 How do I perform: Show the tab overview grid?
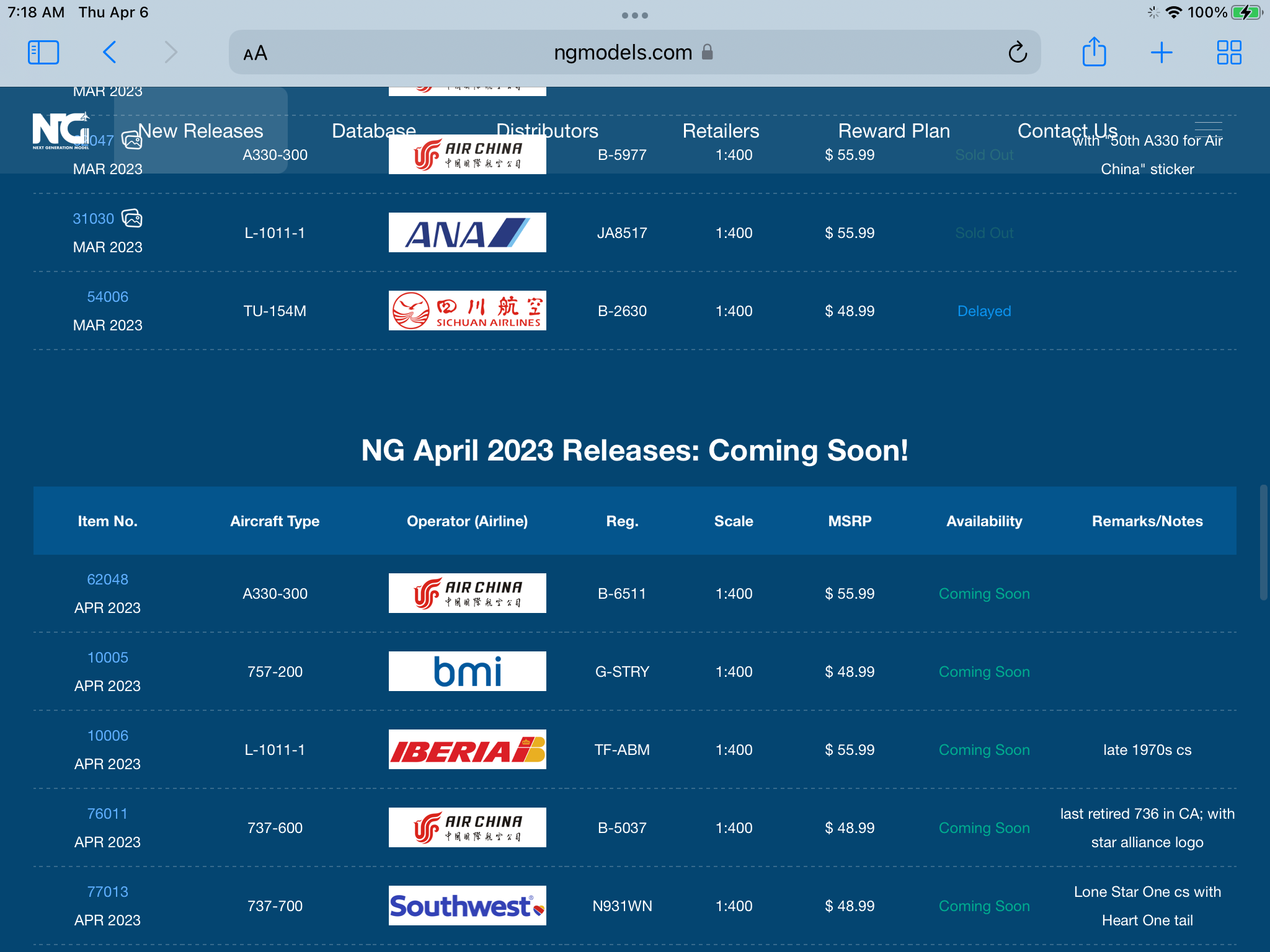(x=1229, y=53)
